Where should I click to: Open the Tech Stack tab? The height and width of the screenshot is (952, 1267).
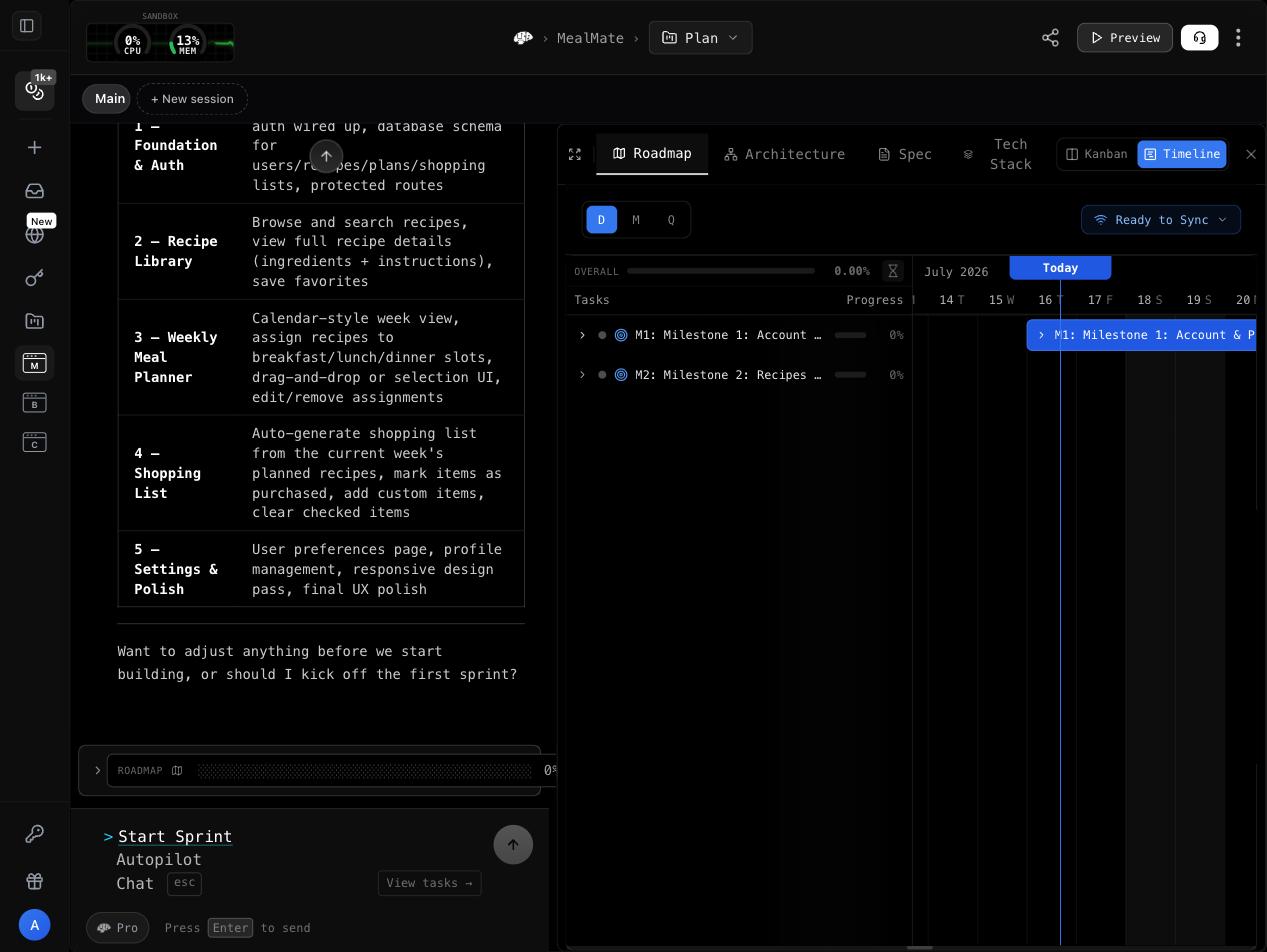[998, 154]
